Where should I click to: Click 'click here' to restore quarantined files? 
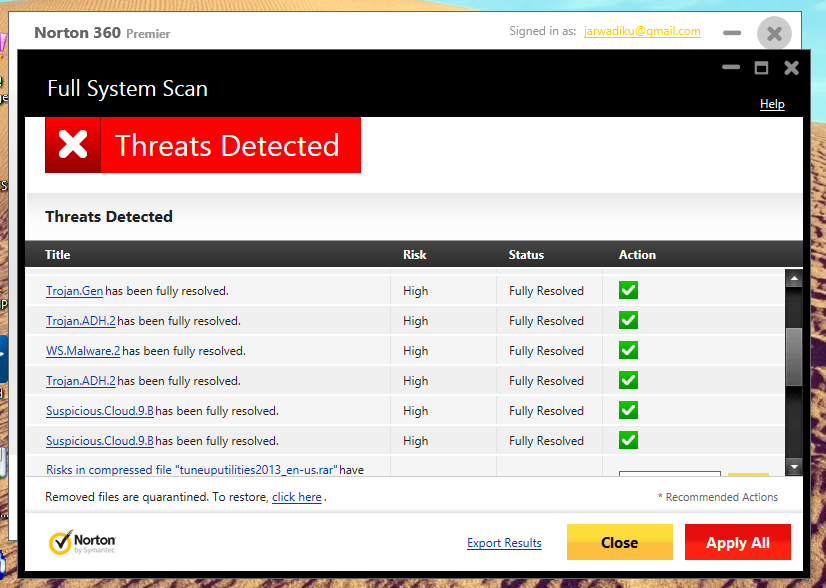(x=297, y=497)
